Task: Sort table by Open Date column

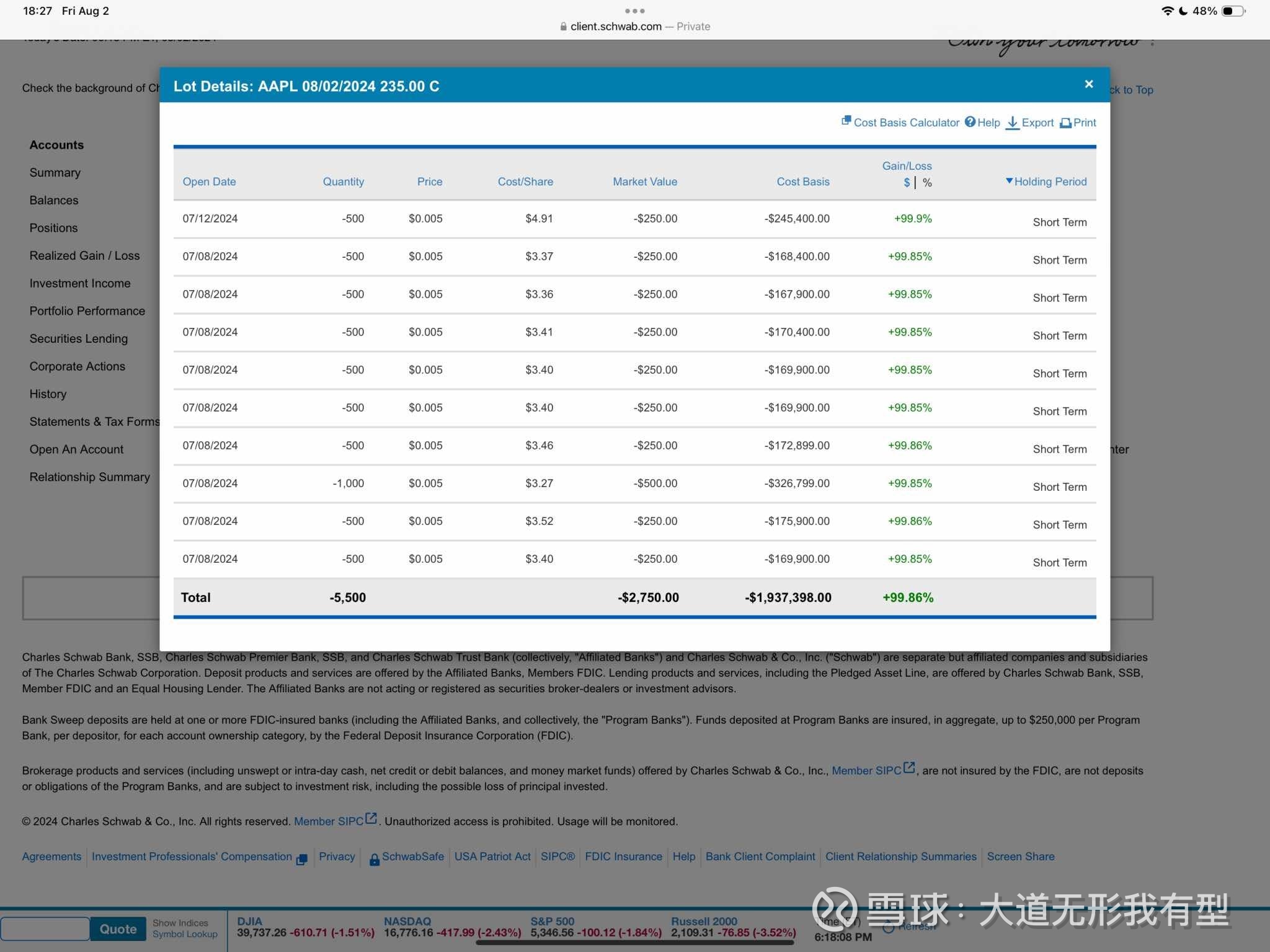Action: [x=209, y=182]
